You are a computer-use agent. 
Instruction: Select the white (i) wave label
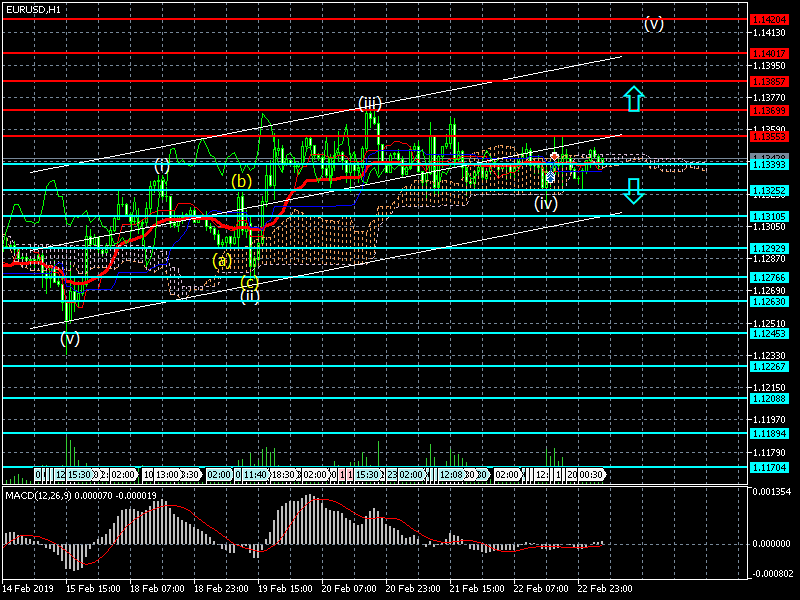[x=162, y=166]
